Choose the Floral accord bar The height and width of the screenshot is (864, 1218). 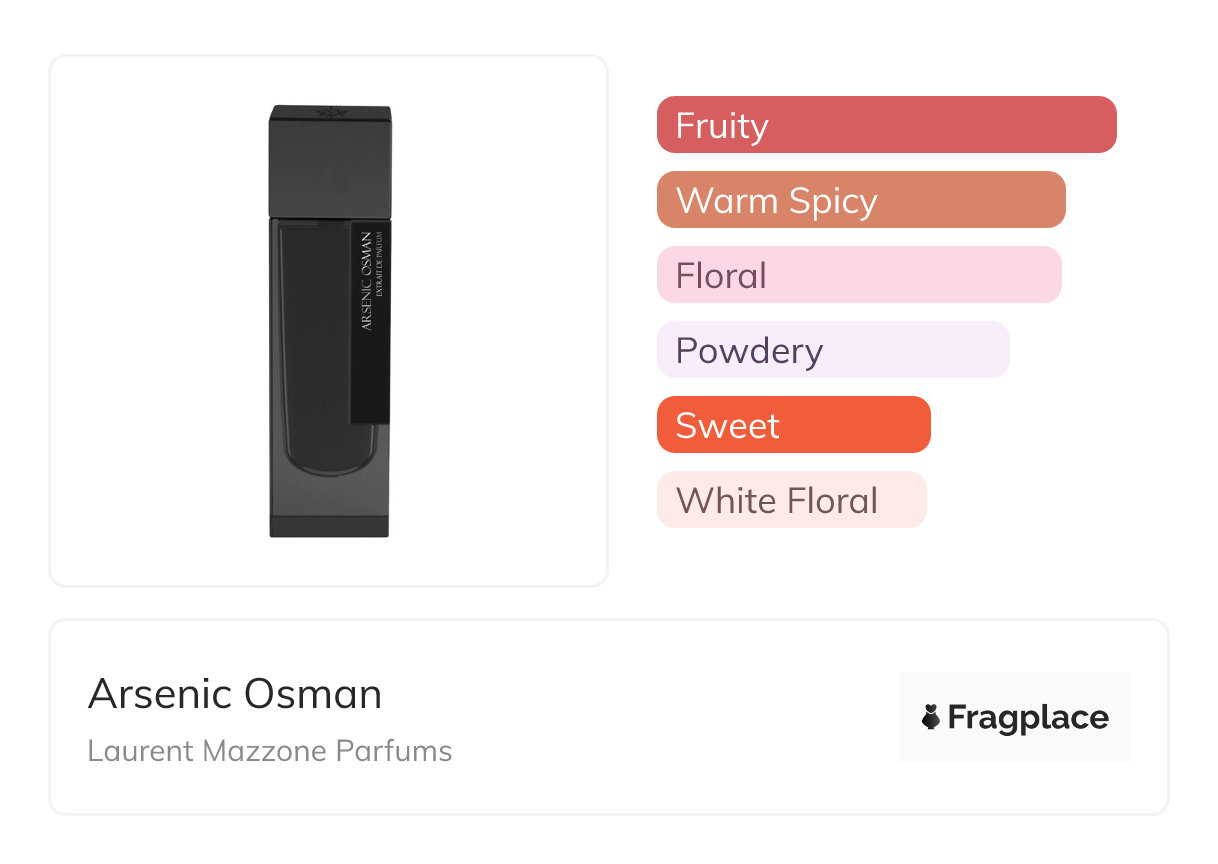(858, 275)
